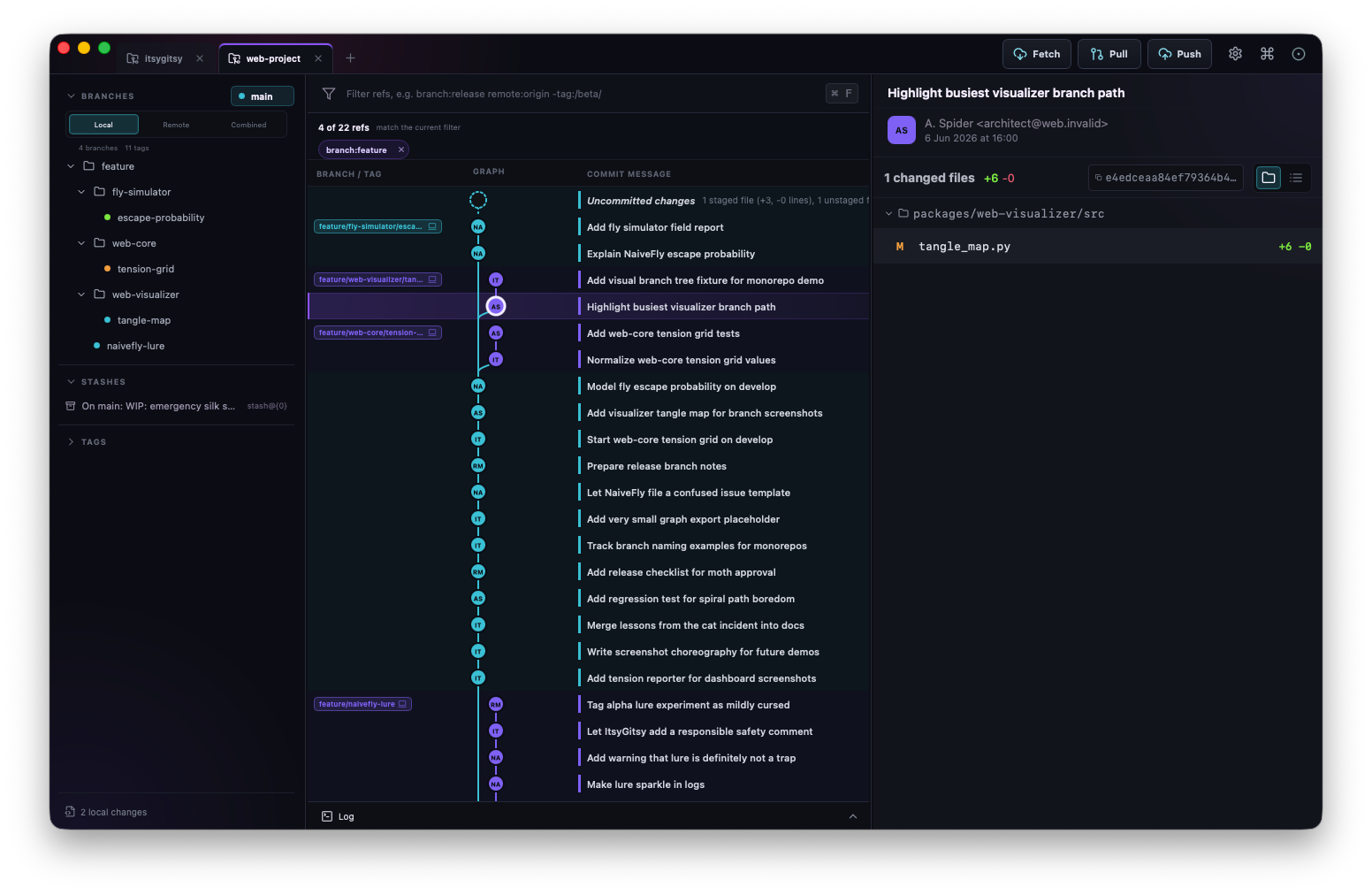Click the feature/fly-simulator/esca... branch label
Image resolution: width=1372 pixels, height=895 pixels.
377,226
